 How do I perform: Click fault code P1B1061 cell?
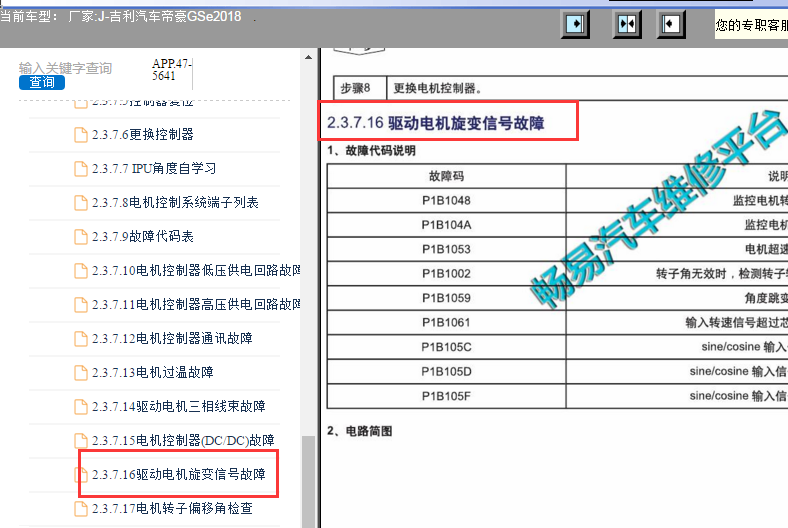446,323
